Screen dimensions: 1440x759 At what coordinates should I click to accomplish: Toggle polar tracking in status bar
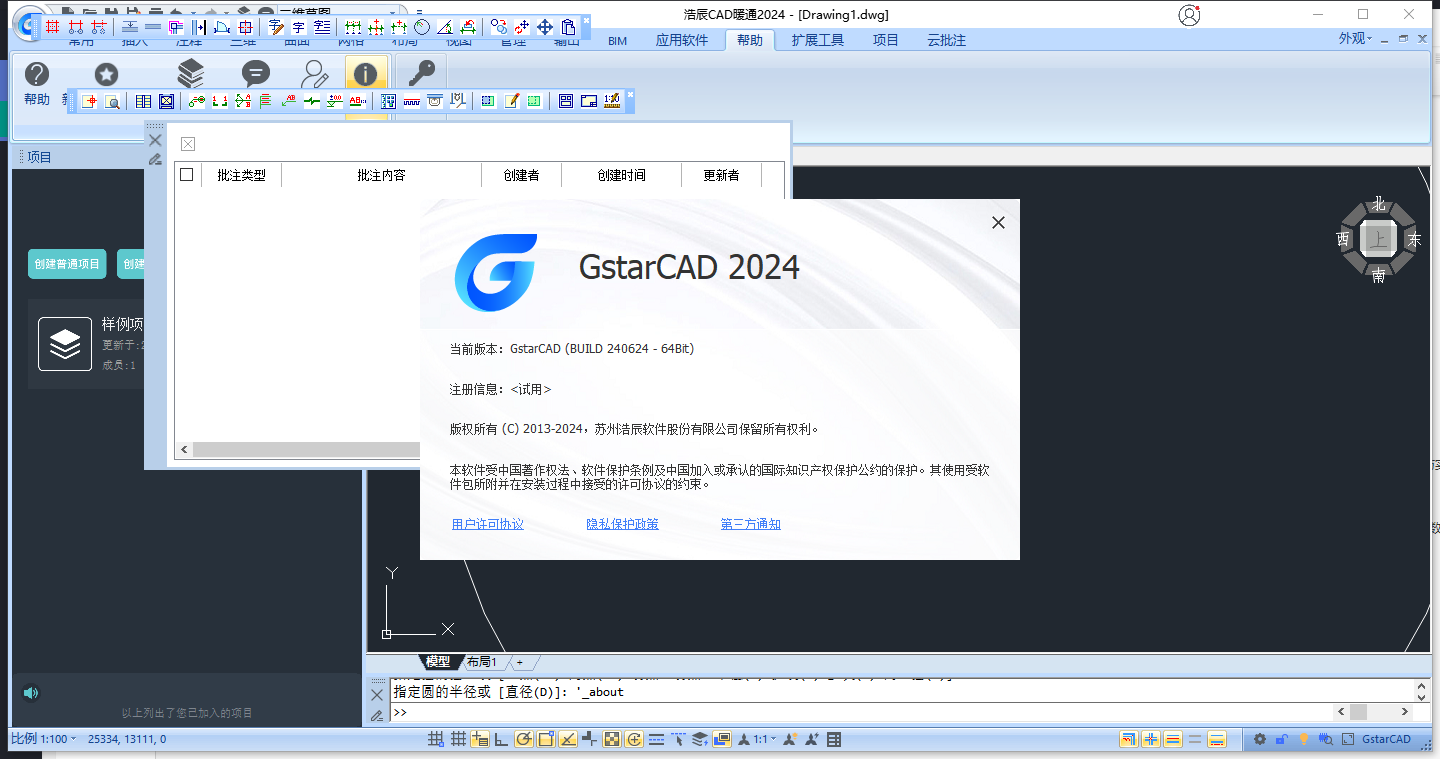pos(523,740)
